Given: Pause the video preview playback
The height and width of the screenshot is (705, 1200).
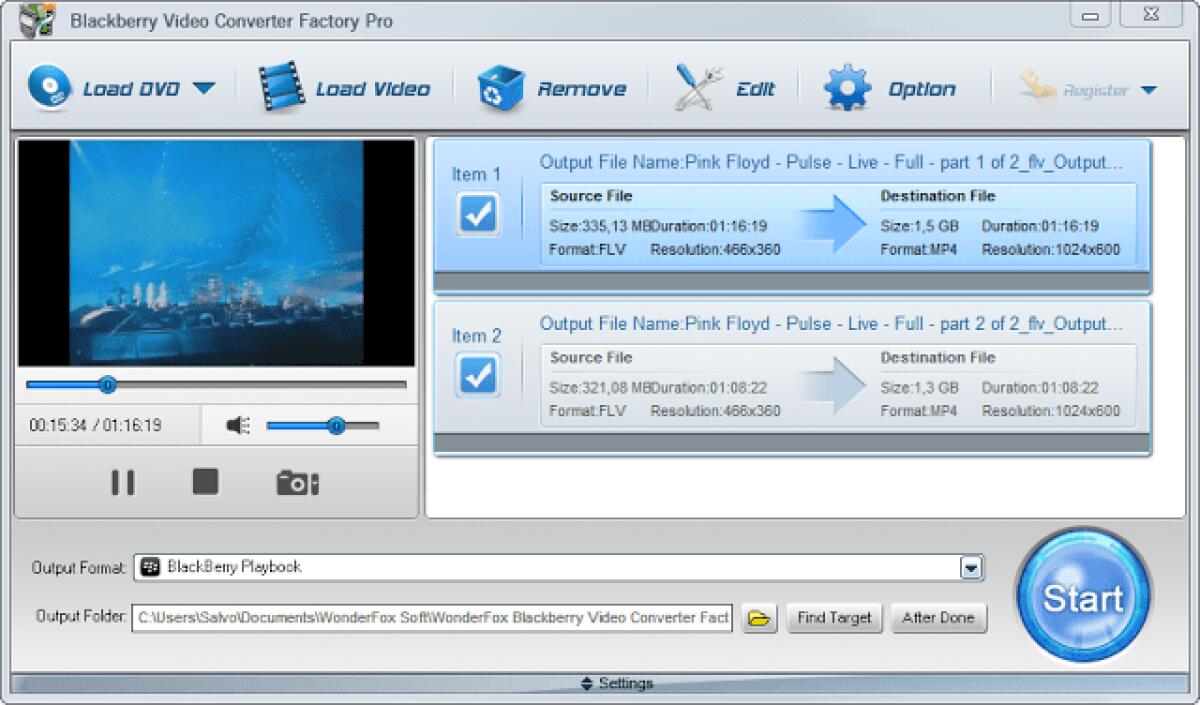Looking at the screenshot, I should click(x=123, y=481).
